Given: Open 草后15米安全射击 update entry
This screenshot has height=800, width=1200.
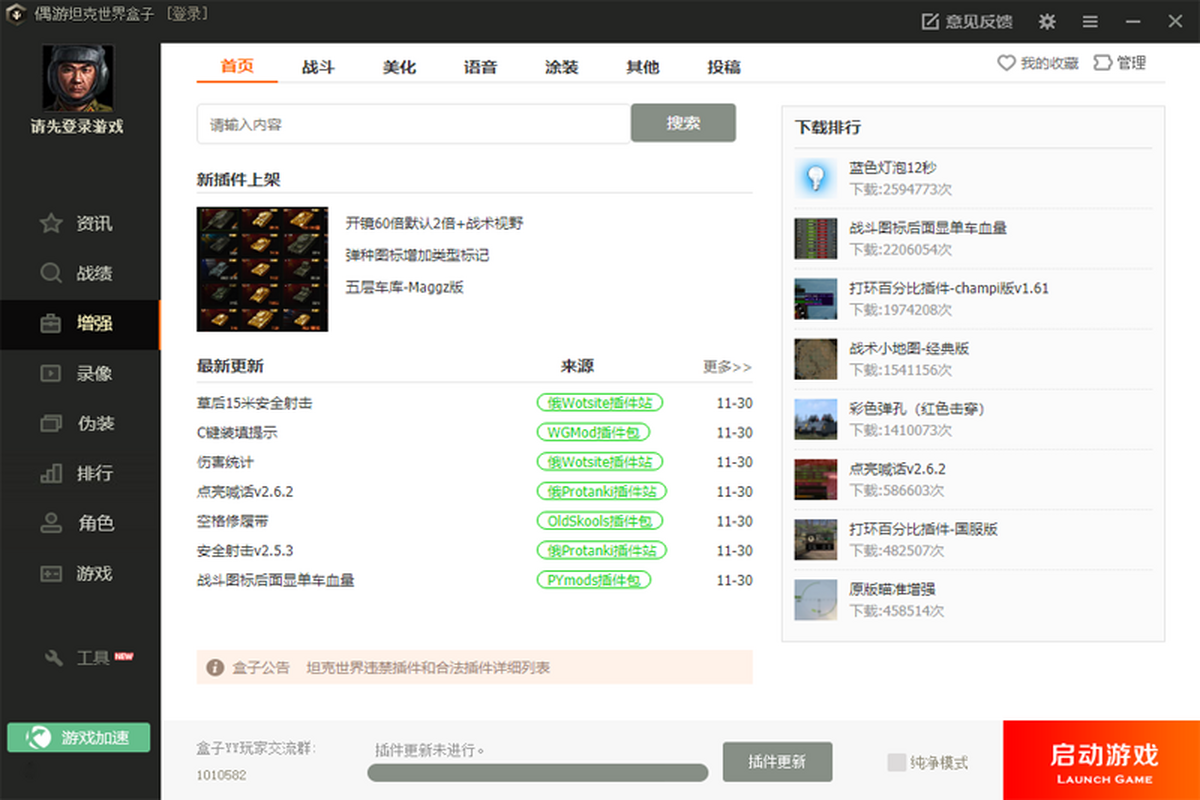Looking at the screenshot, I should point(254,403).
